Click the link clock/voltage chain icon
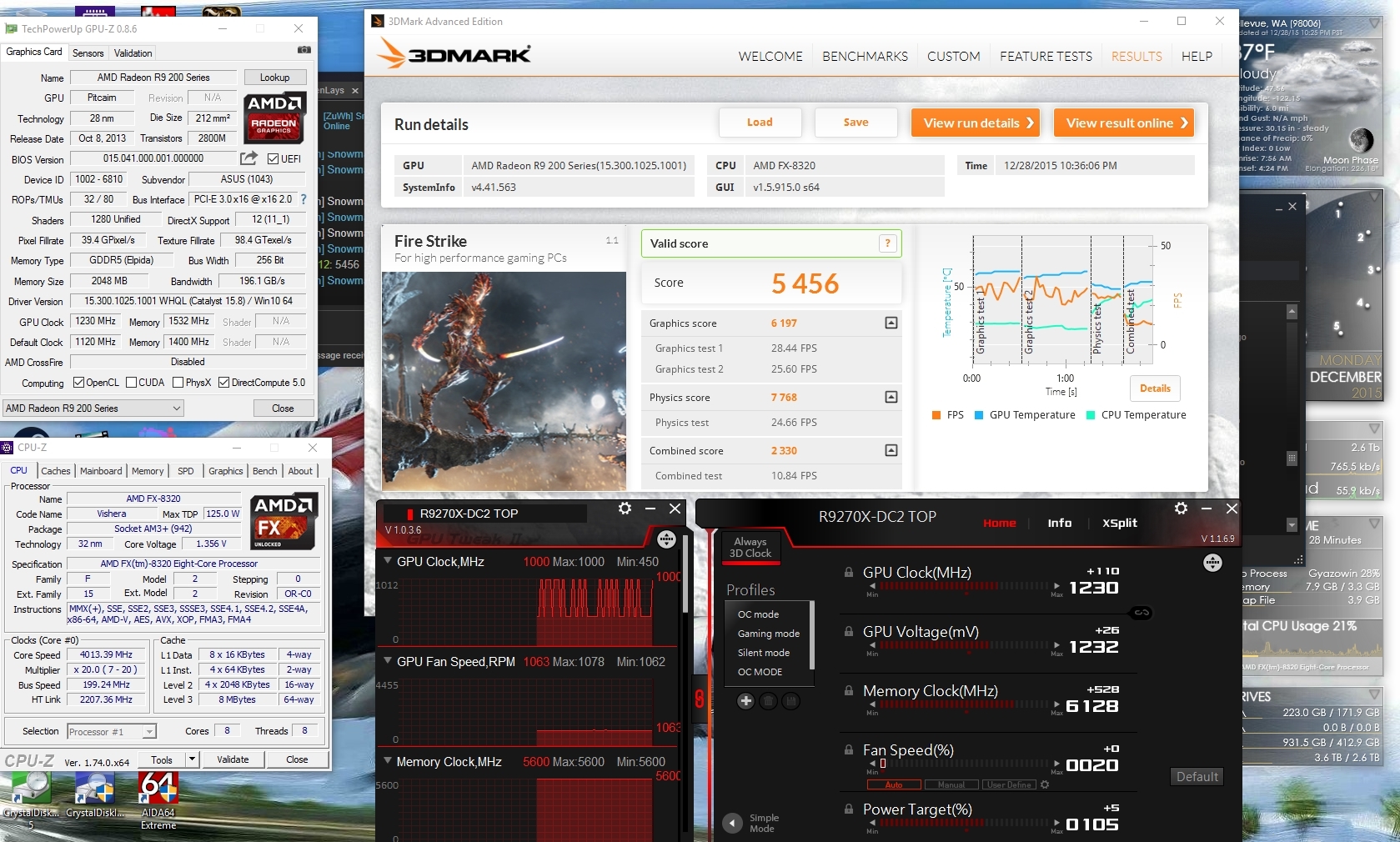This screenshot has width=1400, height=842. click(x=1141, y=613)
